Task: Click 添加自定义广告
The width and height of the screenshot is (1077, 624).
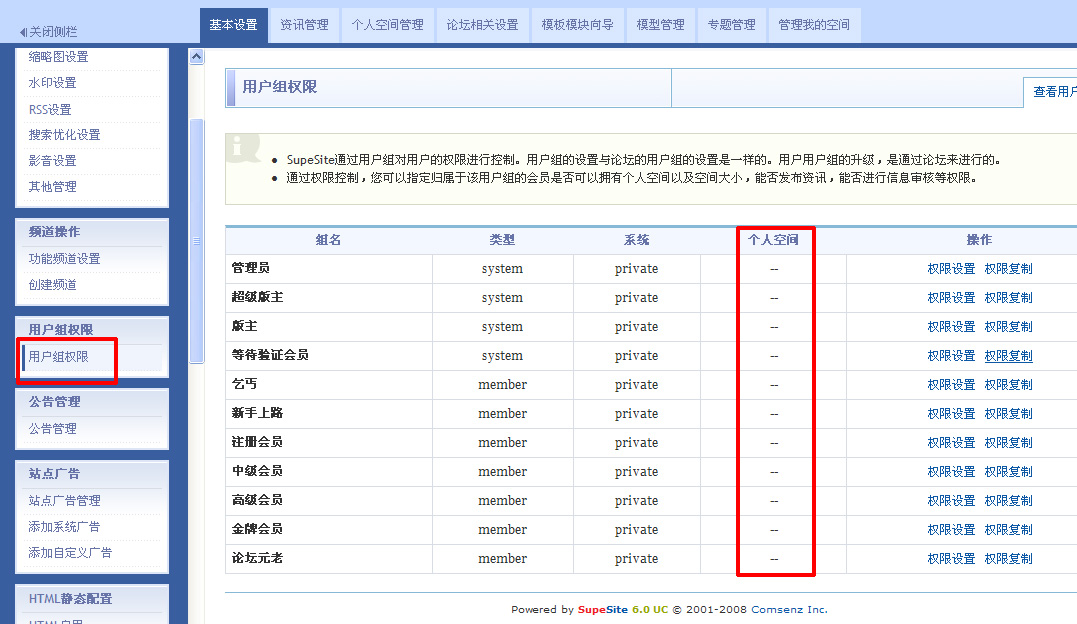Action: (x=70, y=553)
